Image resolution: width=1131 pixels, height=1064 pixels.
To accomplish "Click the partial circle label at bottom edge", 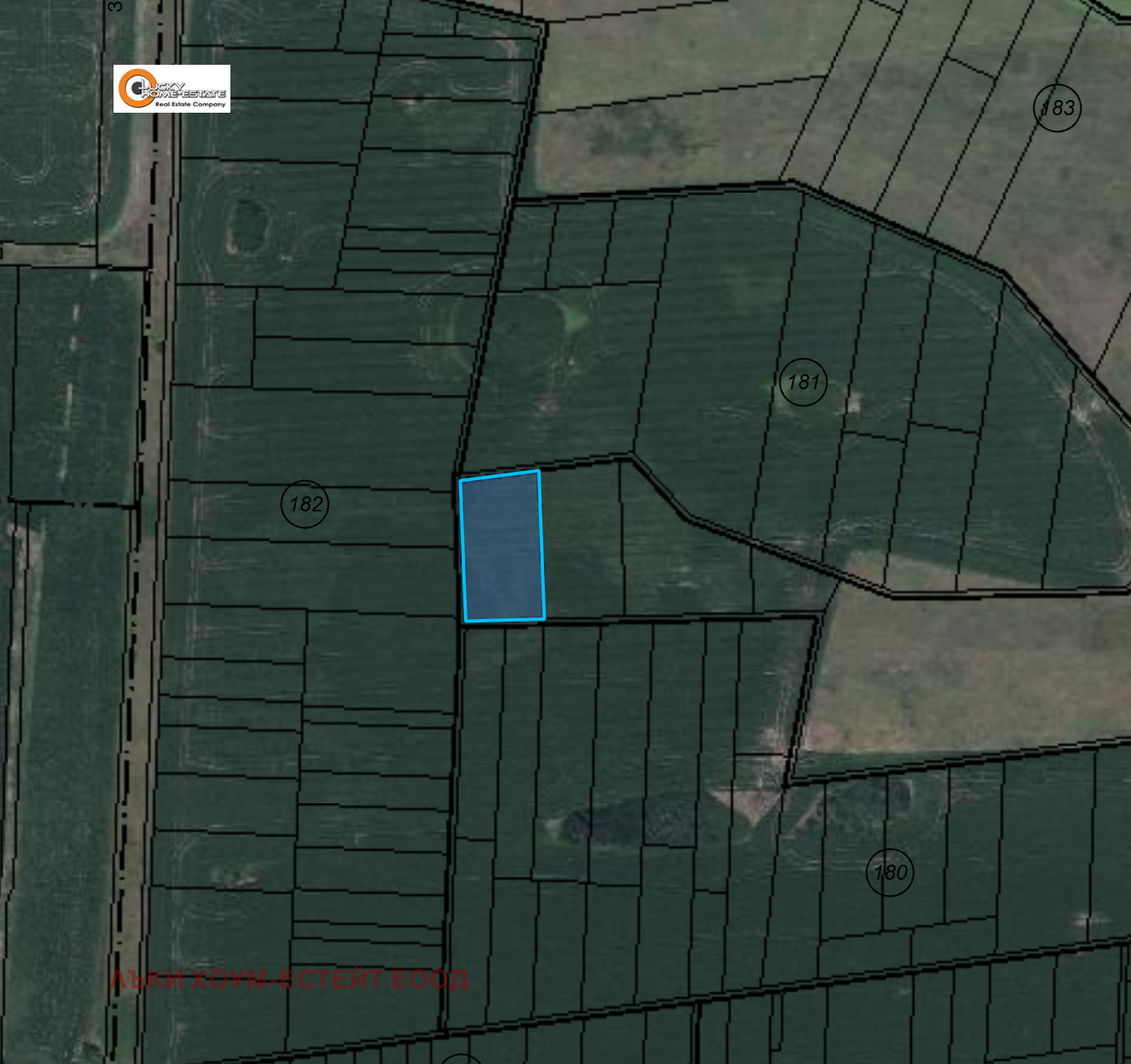I will 461,1058.
